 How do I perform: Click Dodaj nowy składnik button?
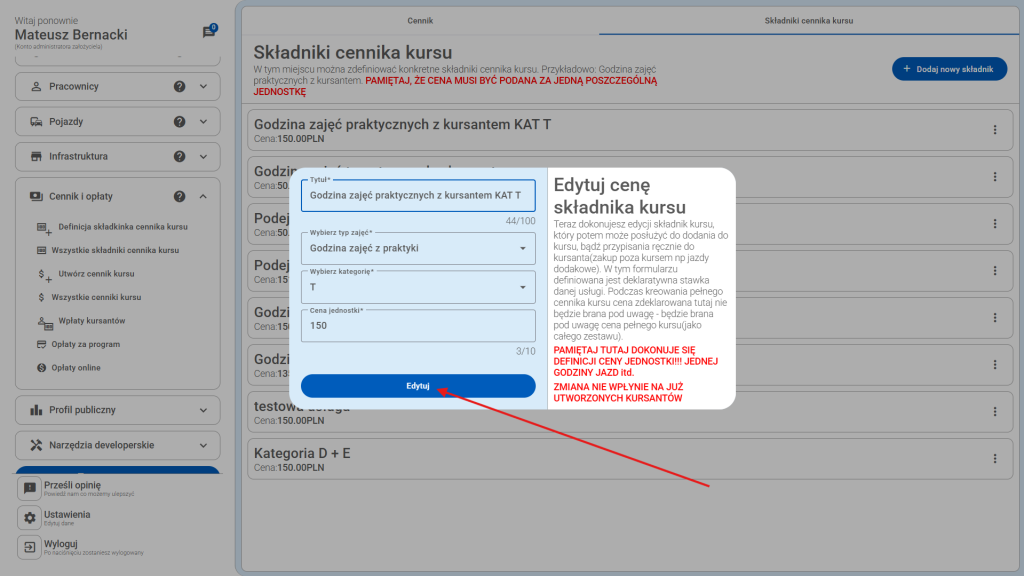pos(948,69)
